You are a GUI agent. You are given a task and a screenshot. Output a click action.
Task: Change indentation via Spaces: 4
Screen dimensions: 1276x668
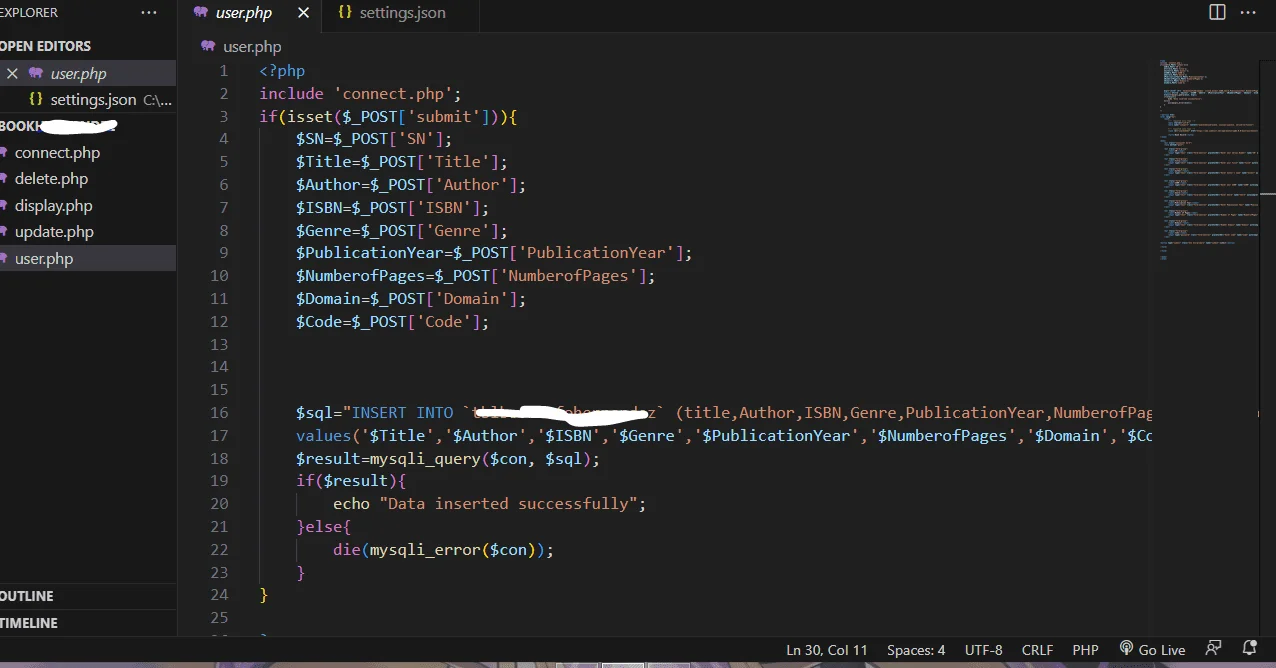click(916, 650)
